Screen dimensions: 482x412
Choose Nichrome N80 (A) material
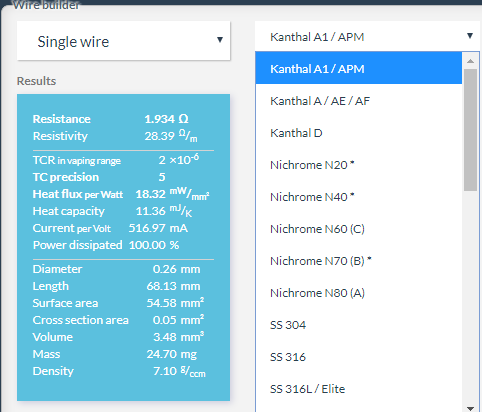(x=359, y=292)
